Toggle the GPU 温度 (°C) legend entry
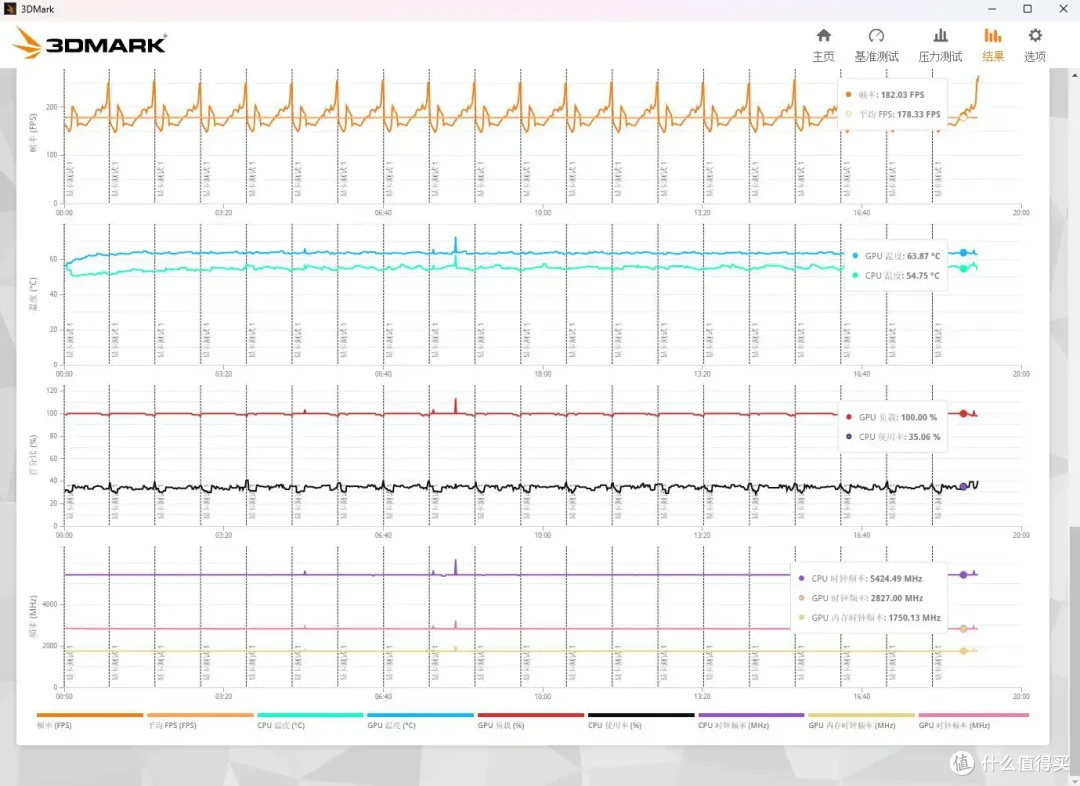The width and height of the screenshot is (1080, 786). pyautogui.click(x=420, y=720)
